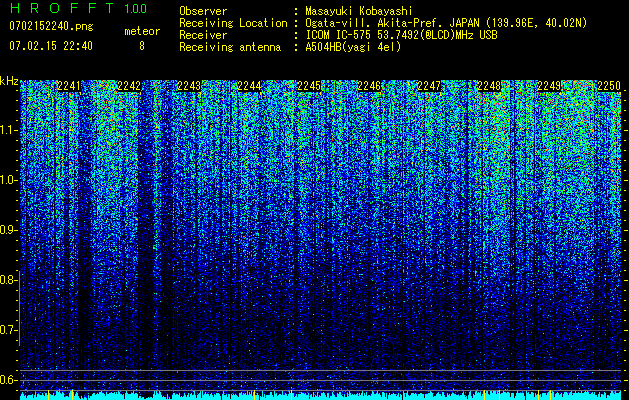Click the Receiving Location label
The width and height of the screenshot is (629, 400).
coord(233,23)
